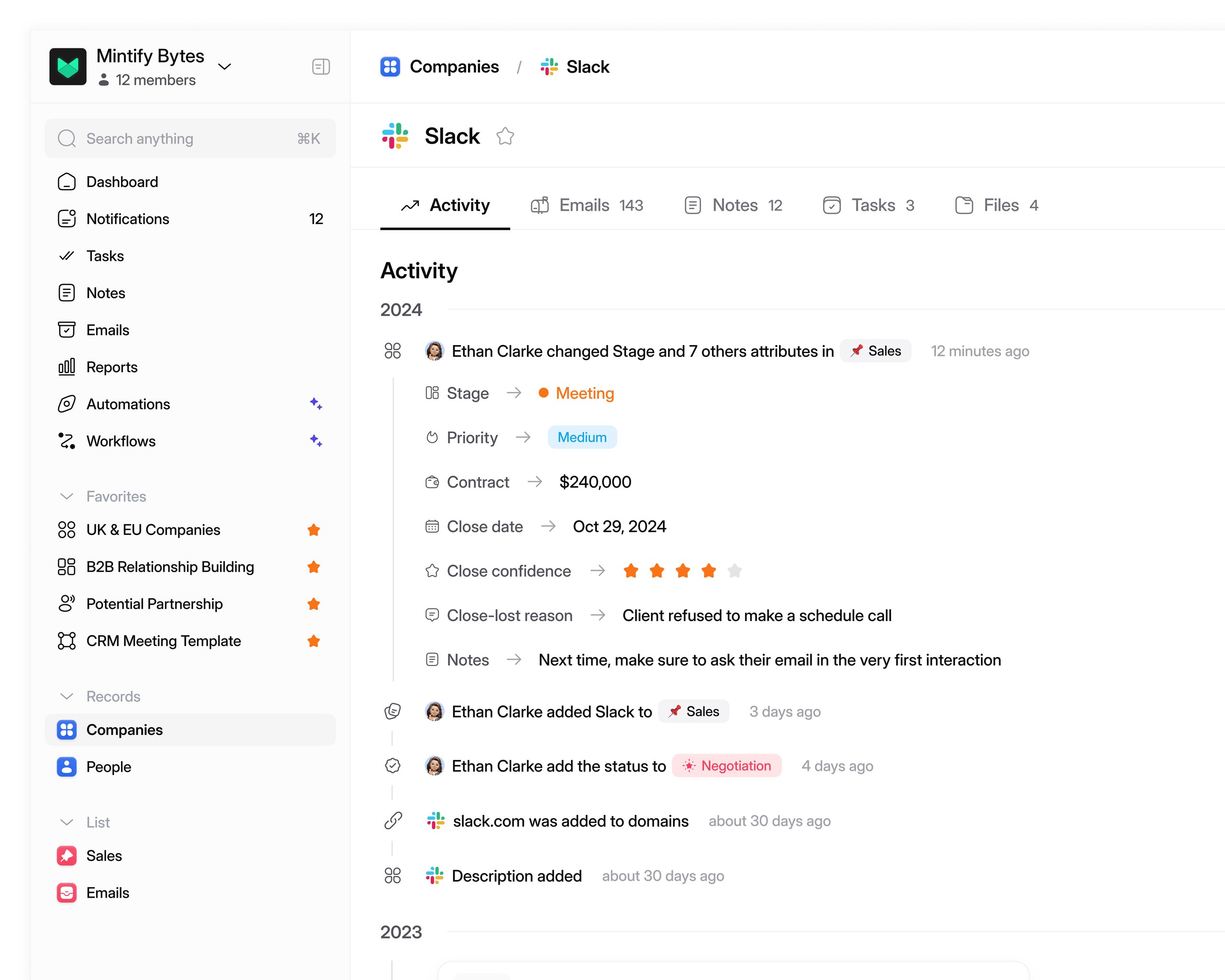
Task: Set close confidence to the fifth star
Action: point(735,570)
